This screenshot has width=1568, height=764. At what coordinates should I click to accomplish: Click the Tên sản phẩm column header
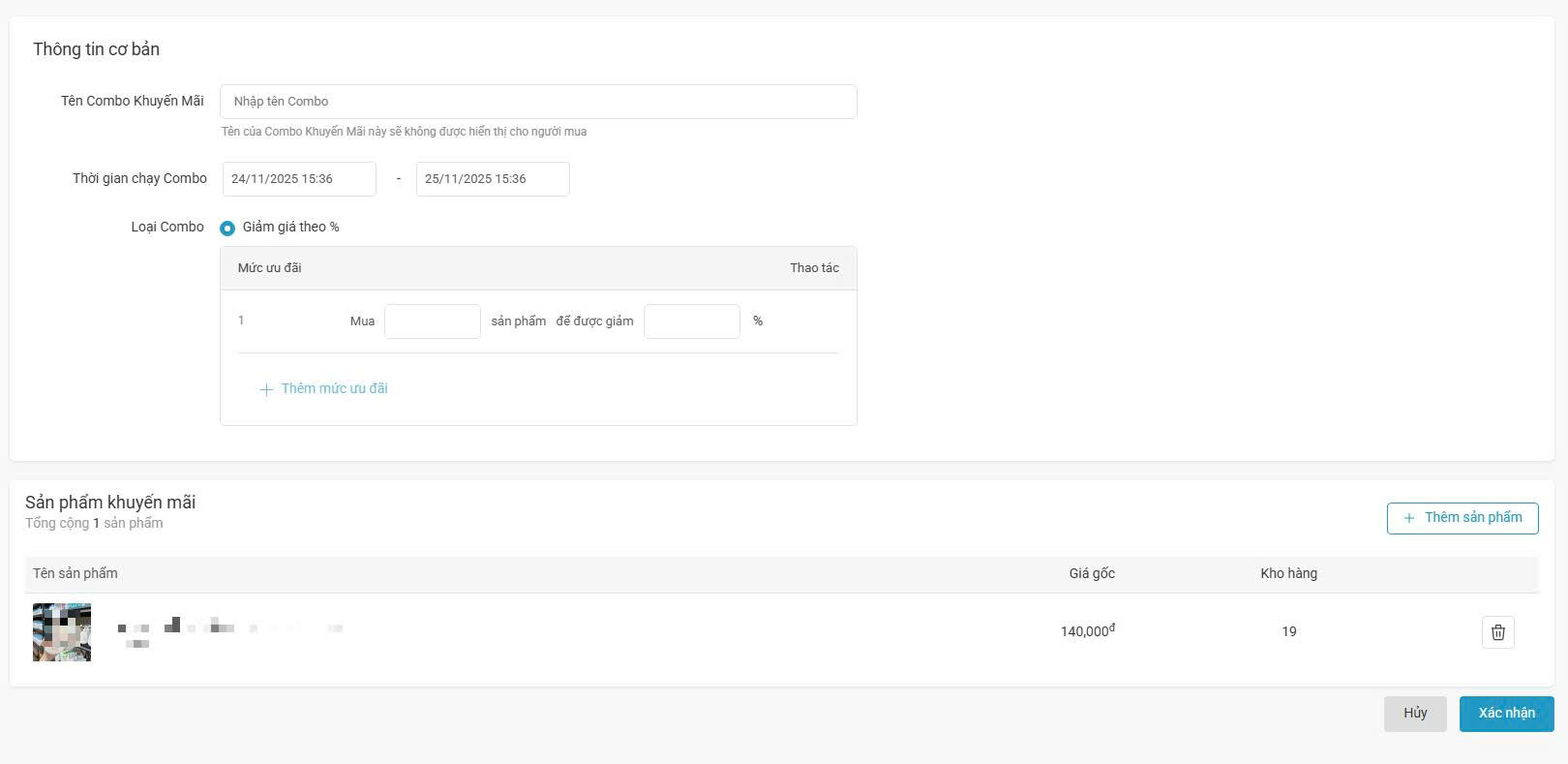75,573
